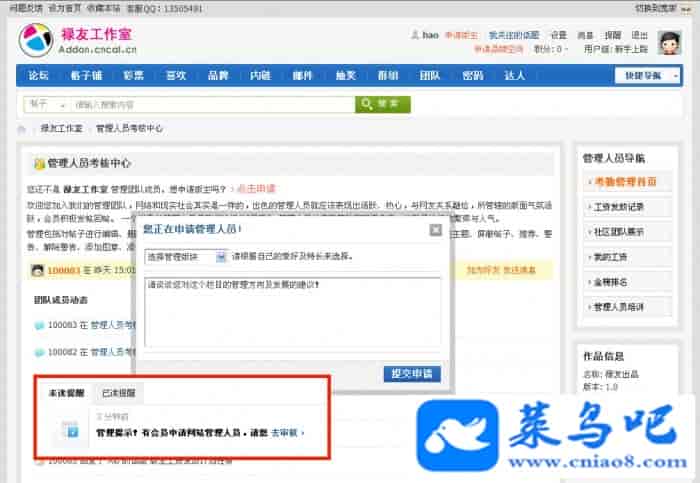Image resolution: width=700 pixels, height=483 pixels.
Task: Click the user avatar picture at top right
Action: click(x=669, y=42)
